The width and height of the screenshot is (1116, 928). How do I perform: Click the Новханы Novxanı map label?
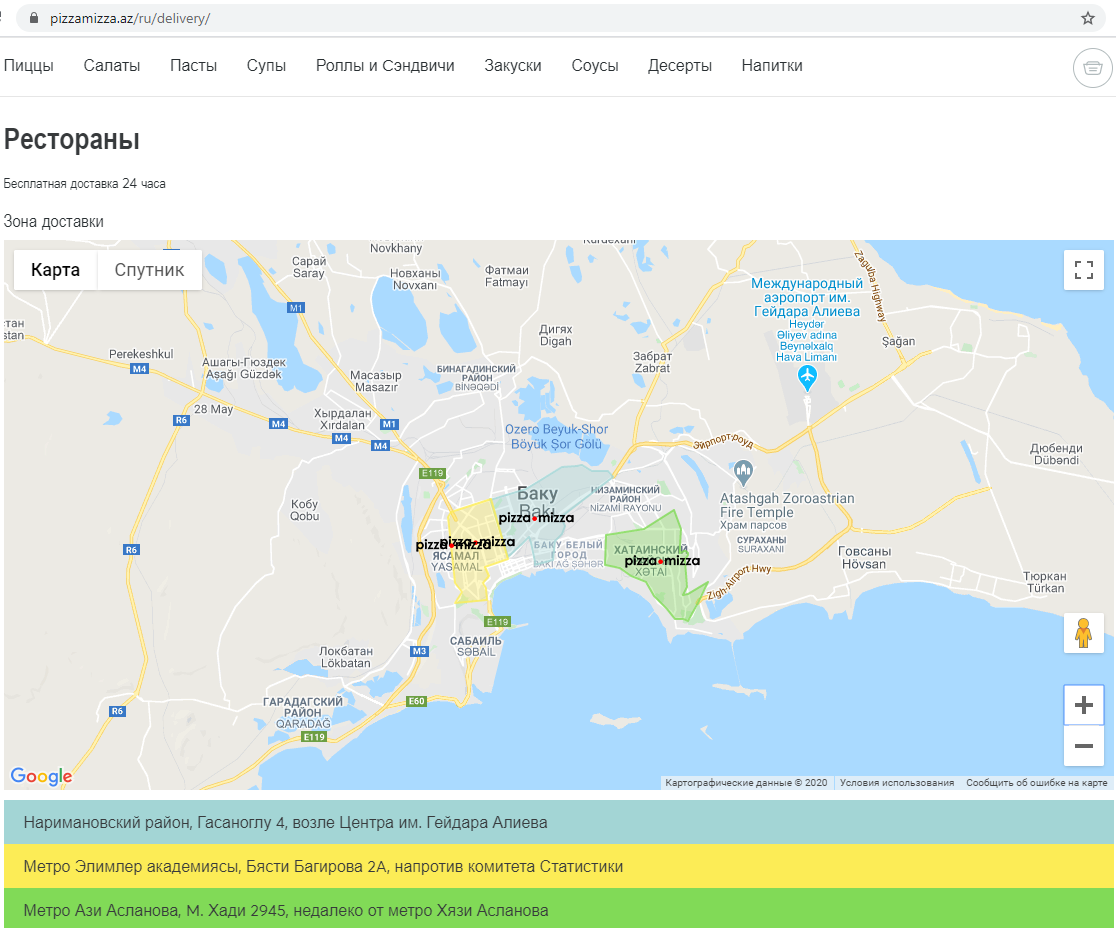coord(415,279)
